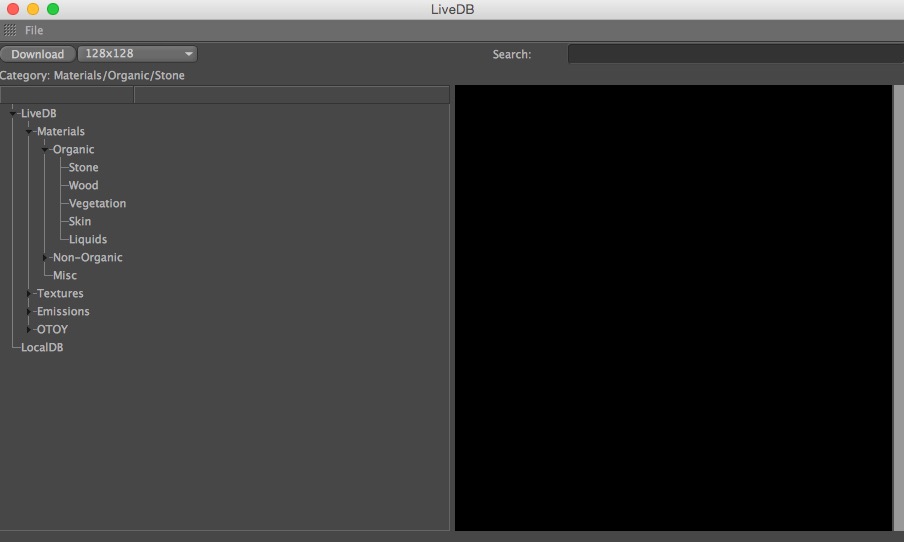Expand the OTOY tree node
This screenshot has width=904, height=542.
(x=28, y=329)
